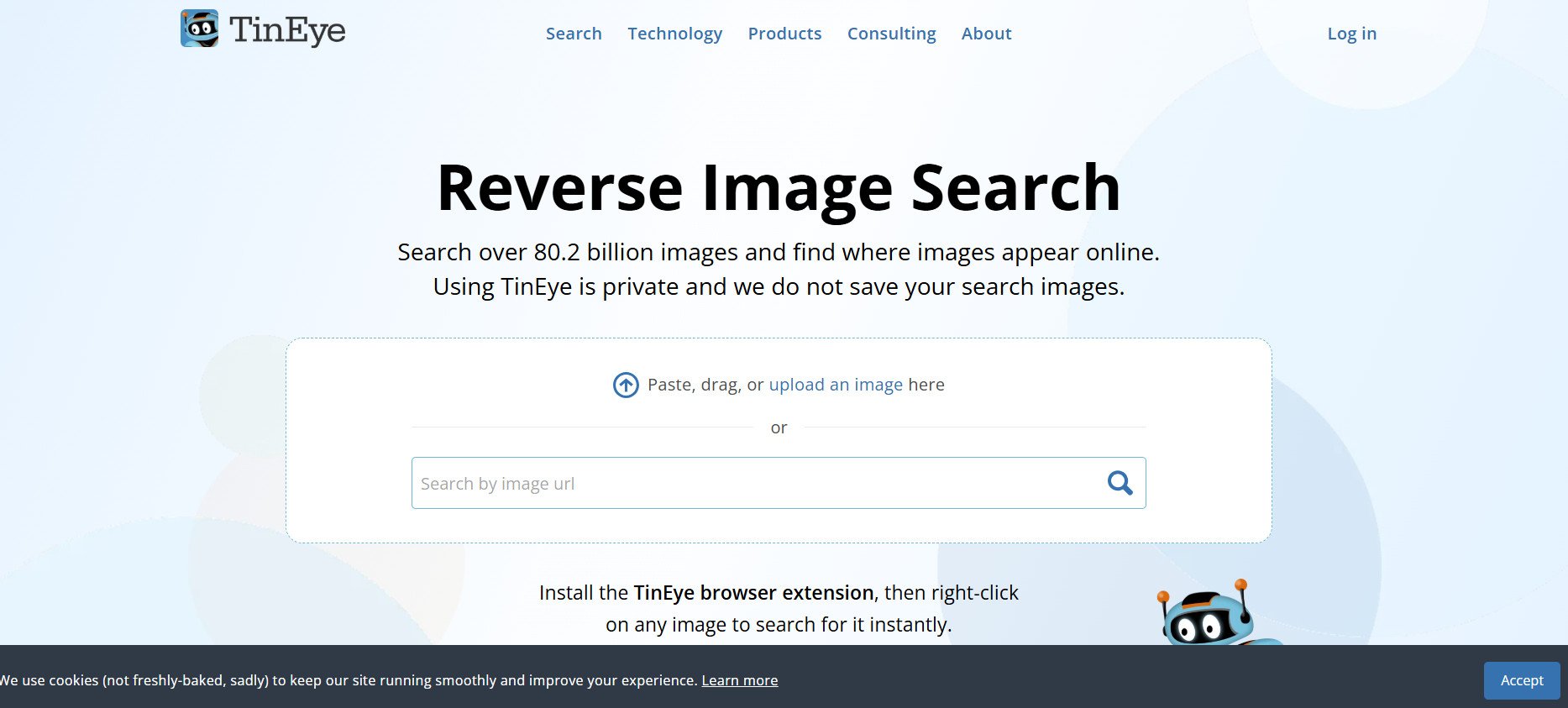
Task: Open 'Learn more' in the cookie banner
Action: pos(739,680)
